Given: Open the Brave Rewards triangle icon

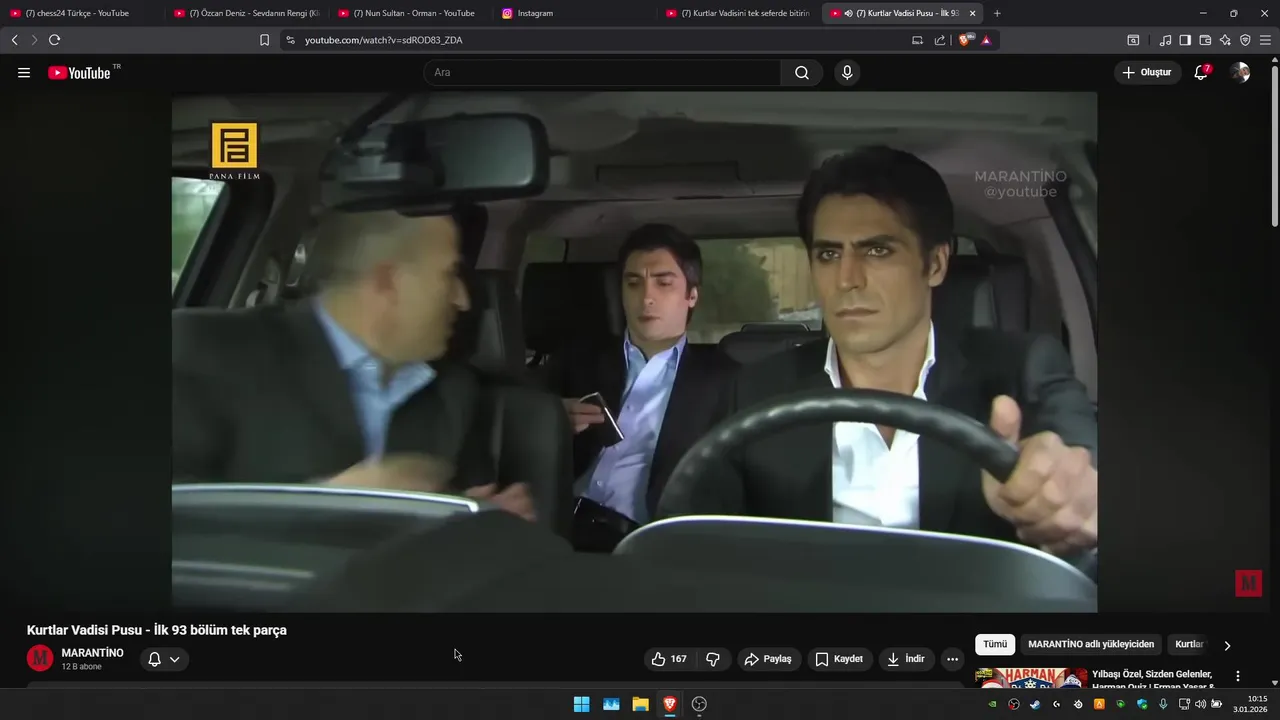Looking at the screenshot, I should tap(986, 40).
